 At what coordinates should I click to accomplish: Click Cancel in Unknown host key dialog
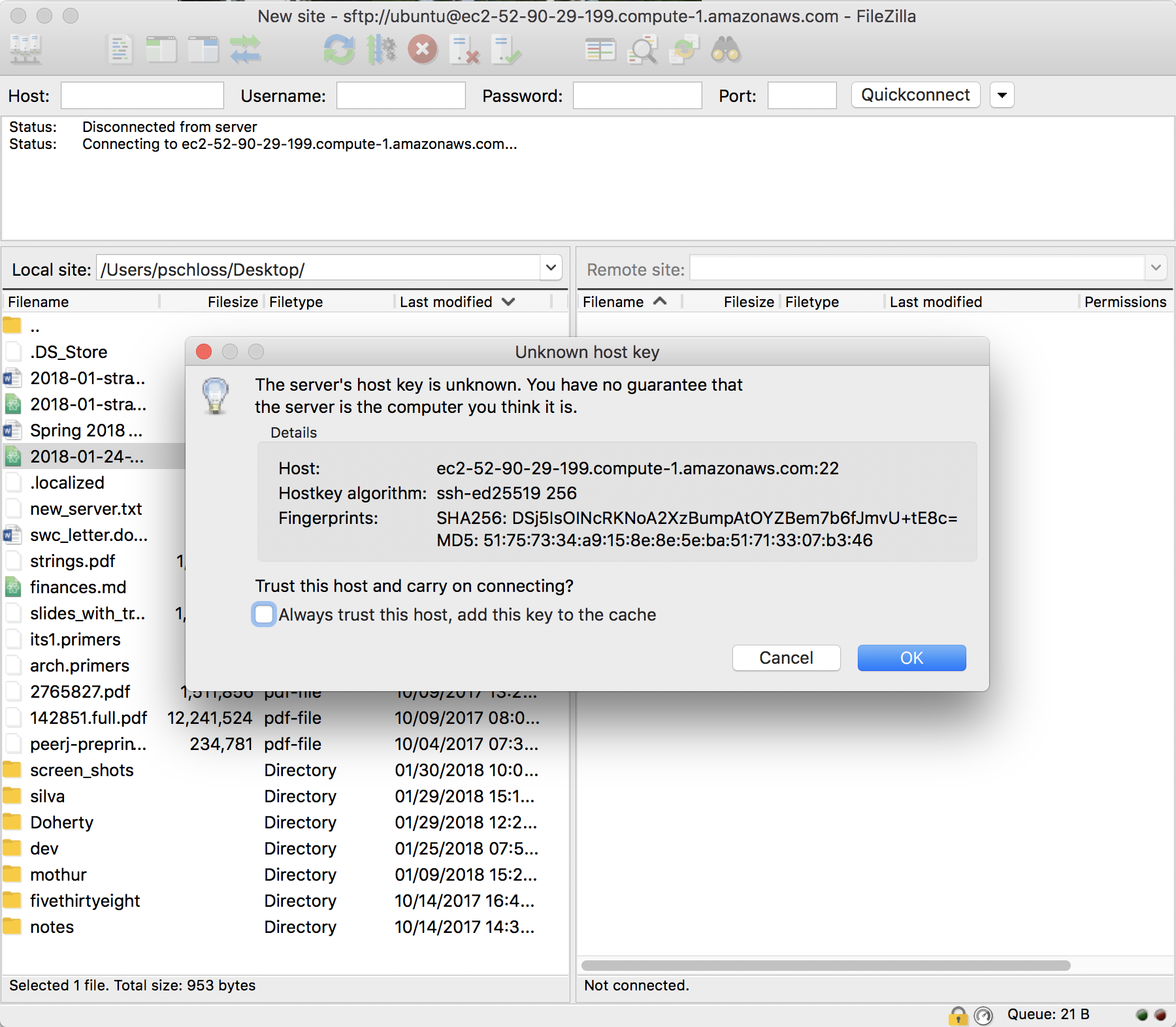(786, 658)
